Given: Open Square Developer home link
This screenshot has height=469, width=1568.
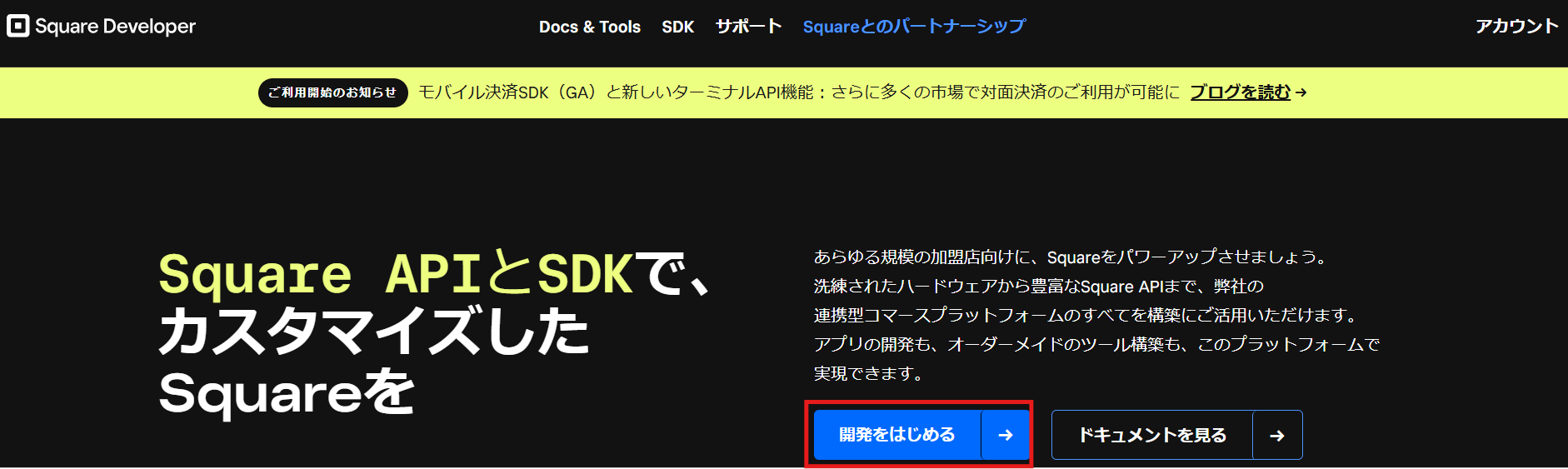Looking at the screenshot, I should coord(102,26).
